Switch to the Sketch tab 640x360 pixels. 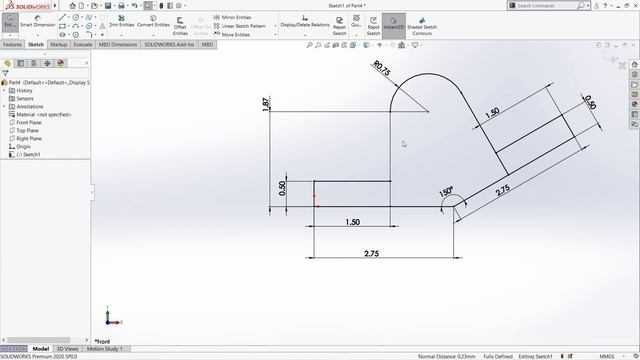click(36, 44)
